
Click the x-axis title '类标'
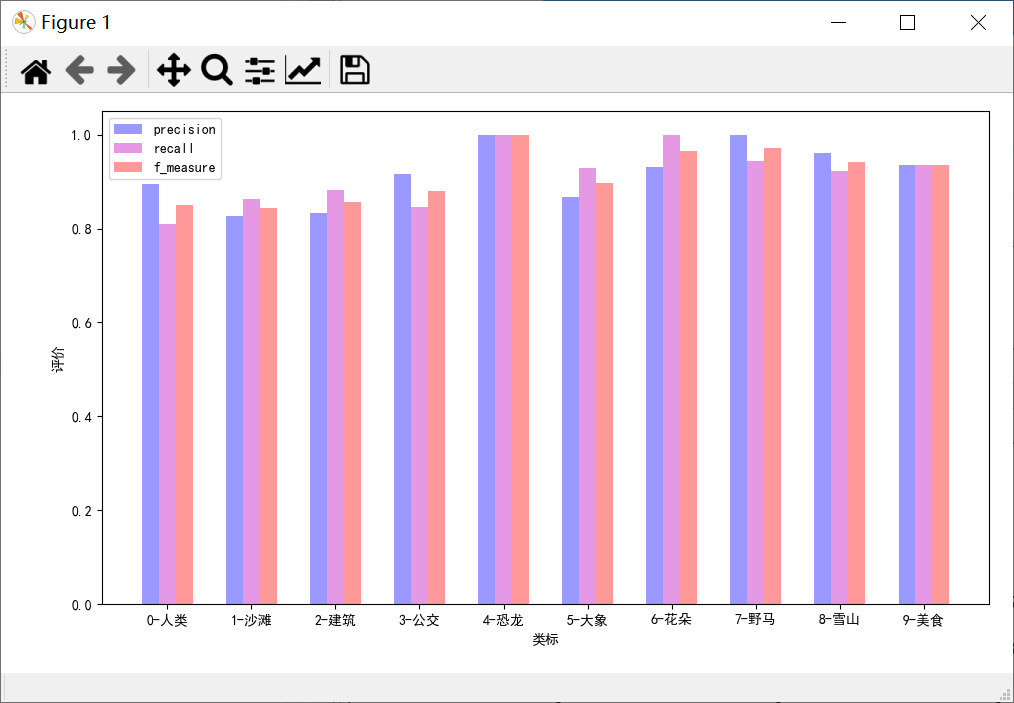pos(545,640)
